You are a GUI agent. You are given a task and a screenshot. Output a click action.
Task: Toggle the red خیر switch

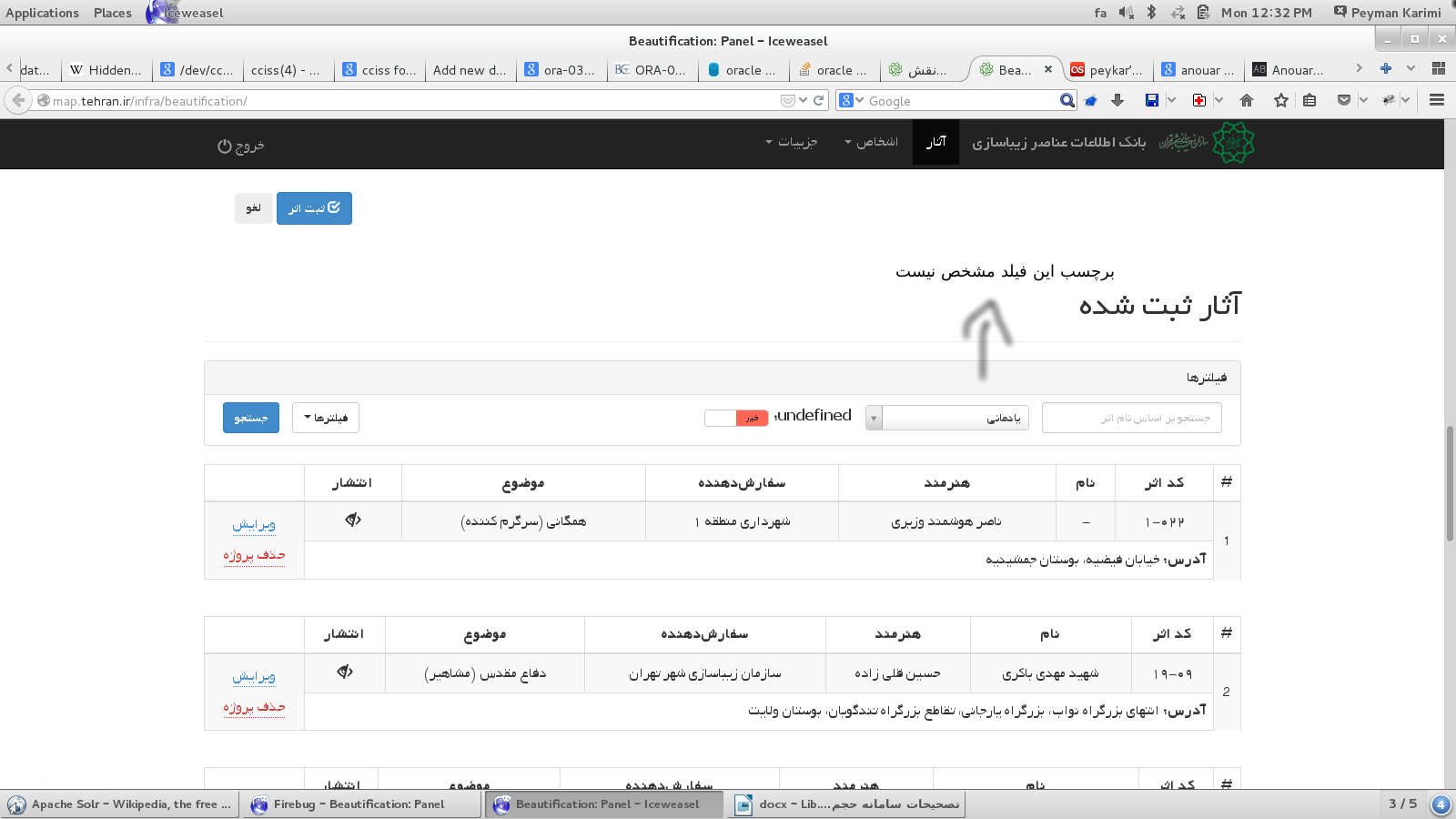(x=736, y=418)
